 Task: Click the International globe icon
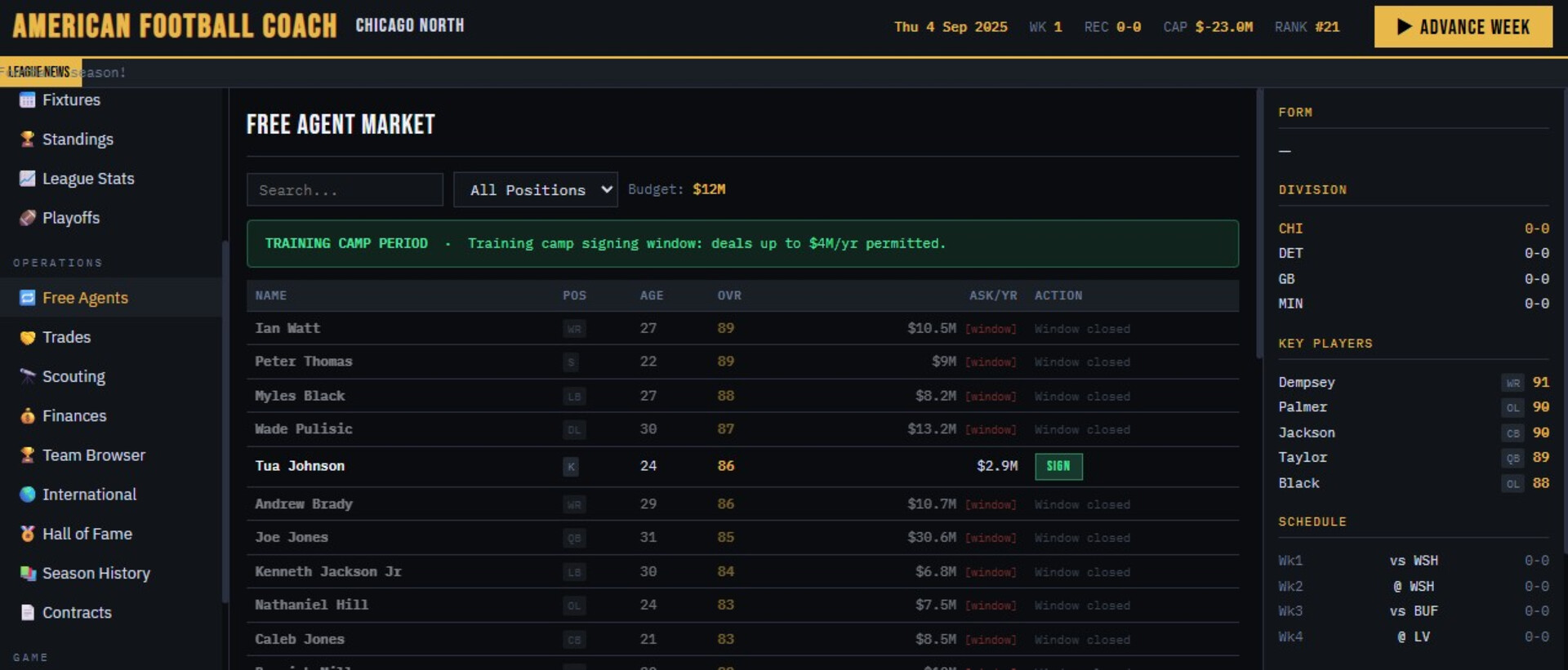pyautogui.click(x=27, y=495)
